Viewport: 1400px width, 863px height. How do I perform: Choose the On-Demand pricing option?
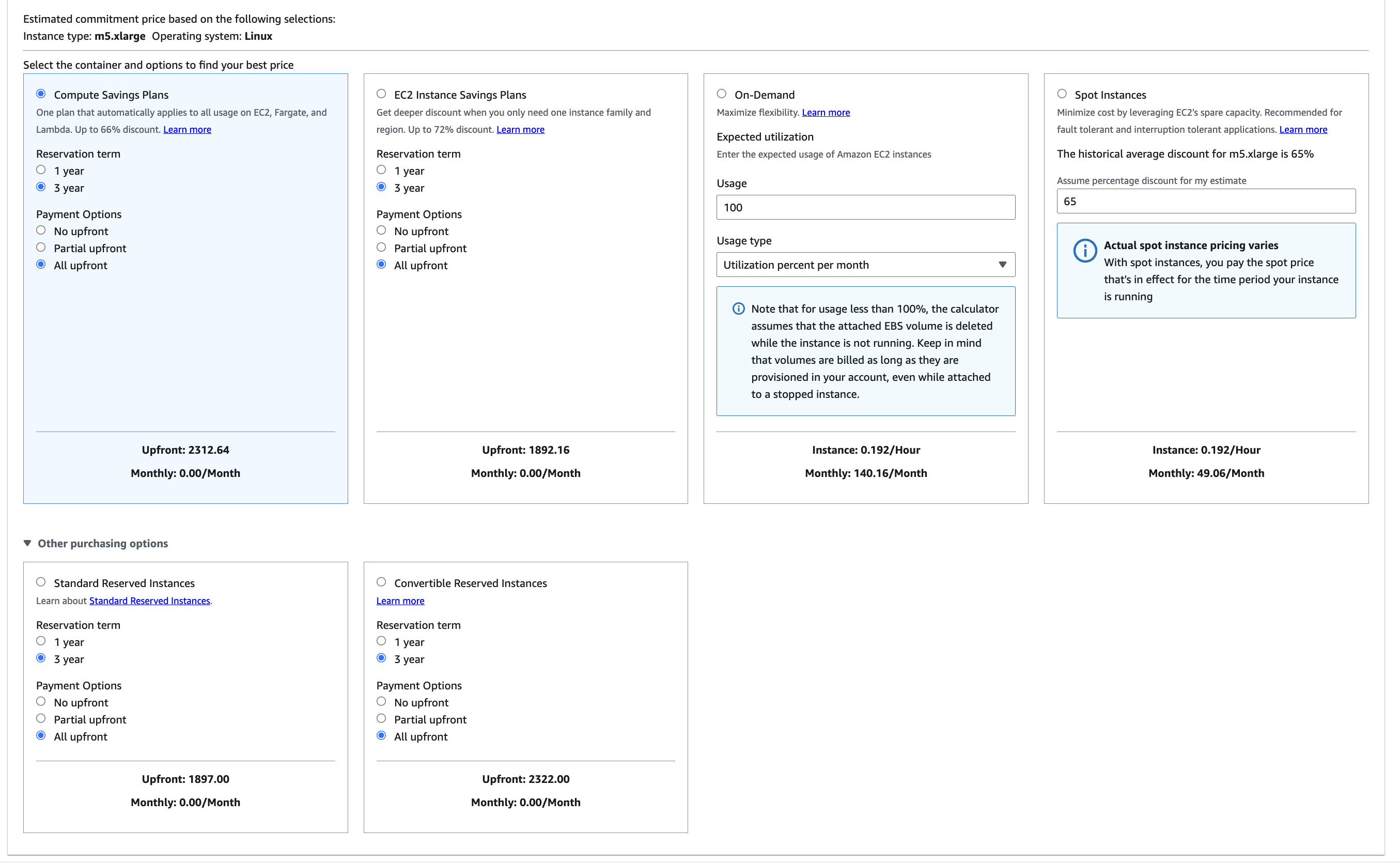pos(722,94)
